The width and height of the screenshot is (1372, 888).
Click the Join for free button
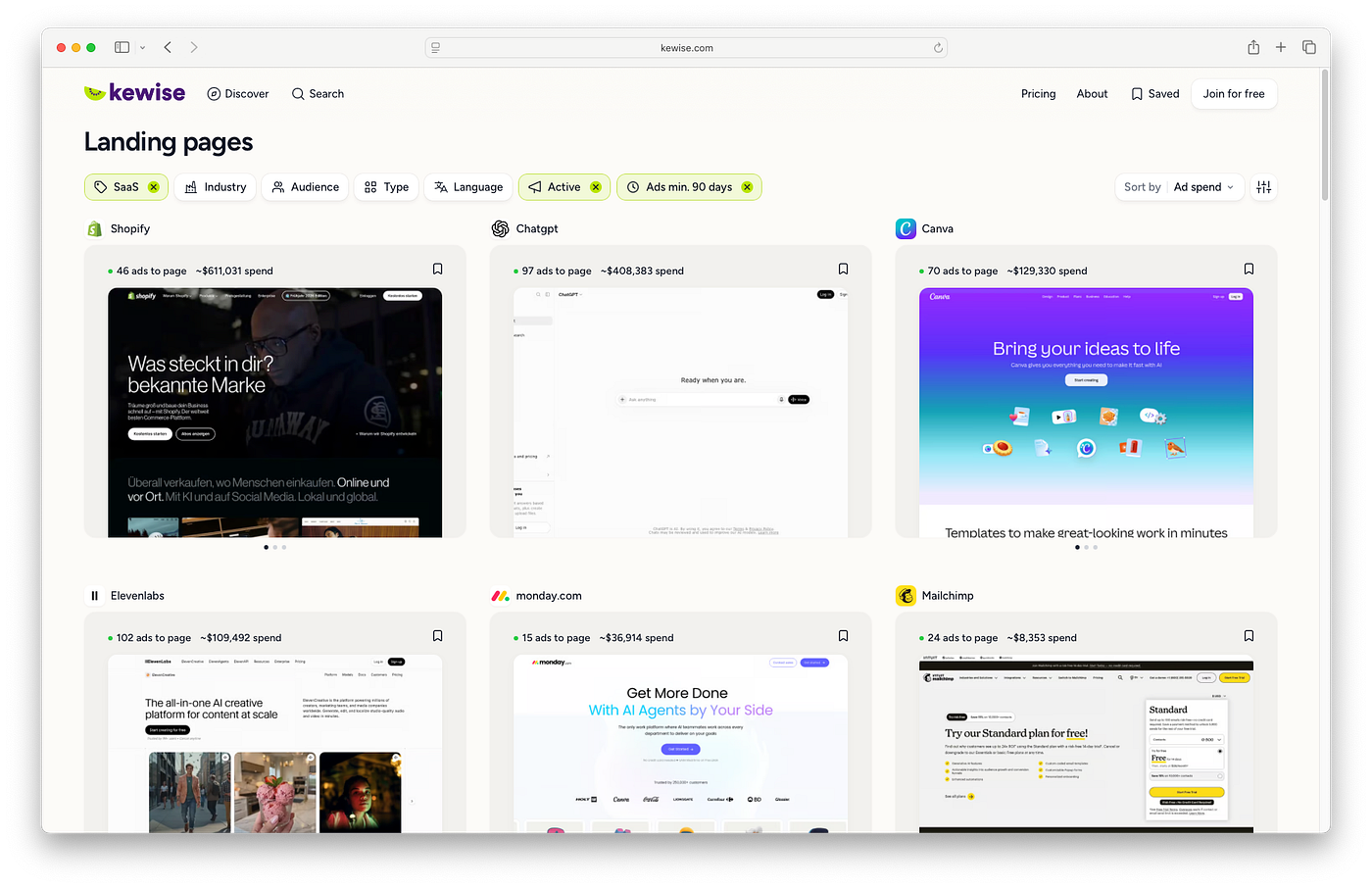click(1234, 94)
